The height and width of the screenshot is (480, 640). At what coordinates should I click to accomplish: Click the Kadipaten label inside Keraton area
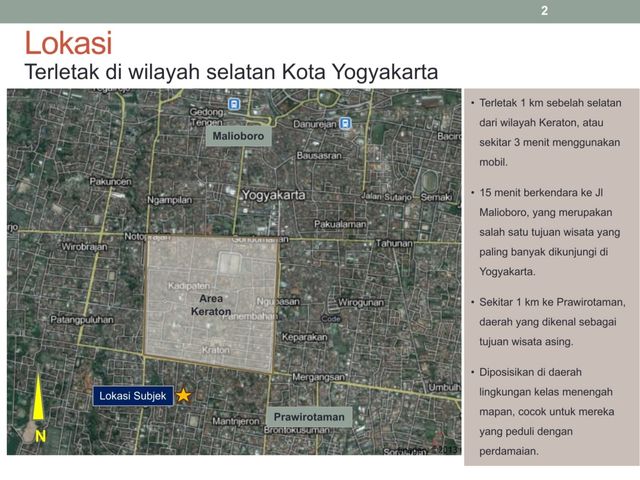pos(189,286)
